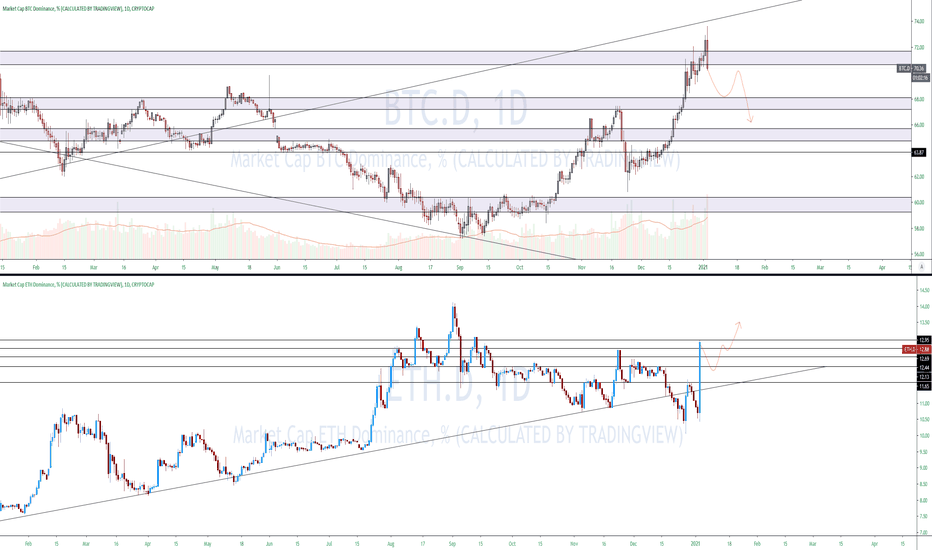This screenshot has height=550, width=932.
Task: Click 7.00 on the ETH price axis
Action: pyautogui.click(x=924, y=532)
